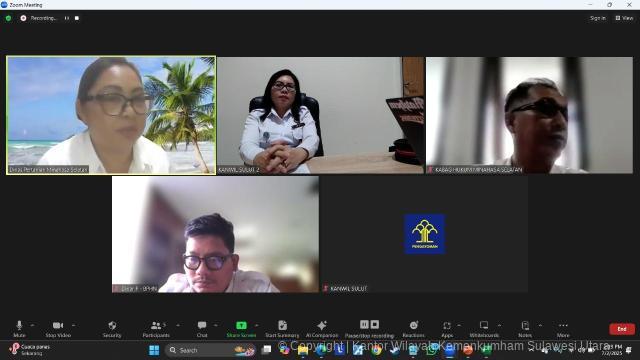
Task: Open AI Companion
Action: tap(322, 329)
